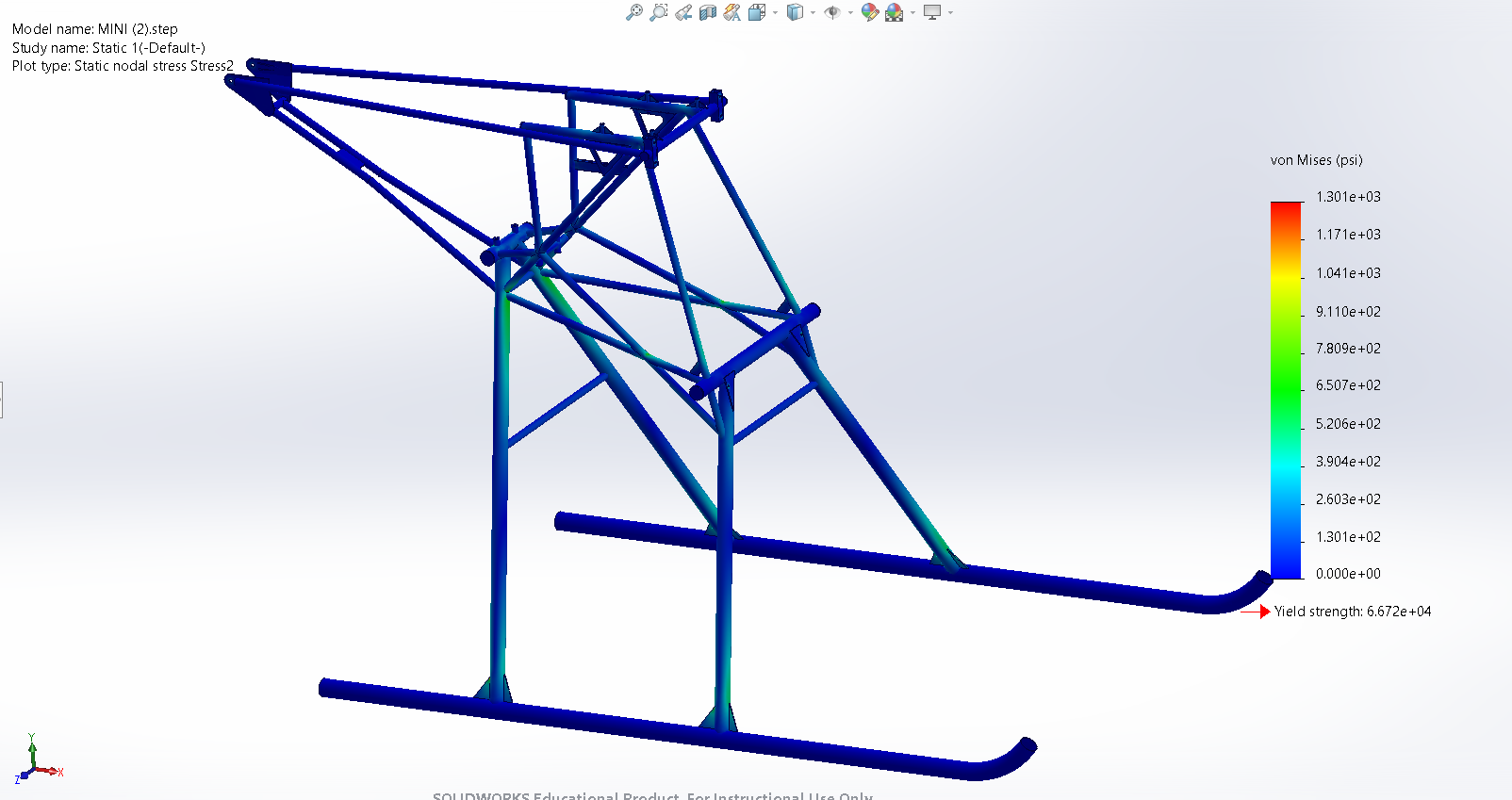Click the Model name MINI (2).step text
Viewport: 1512px width, 800px height.
pos(94,29)
